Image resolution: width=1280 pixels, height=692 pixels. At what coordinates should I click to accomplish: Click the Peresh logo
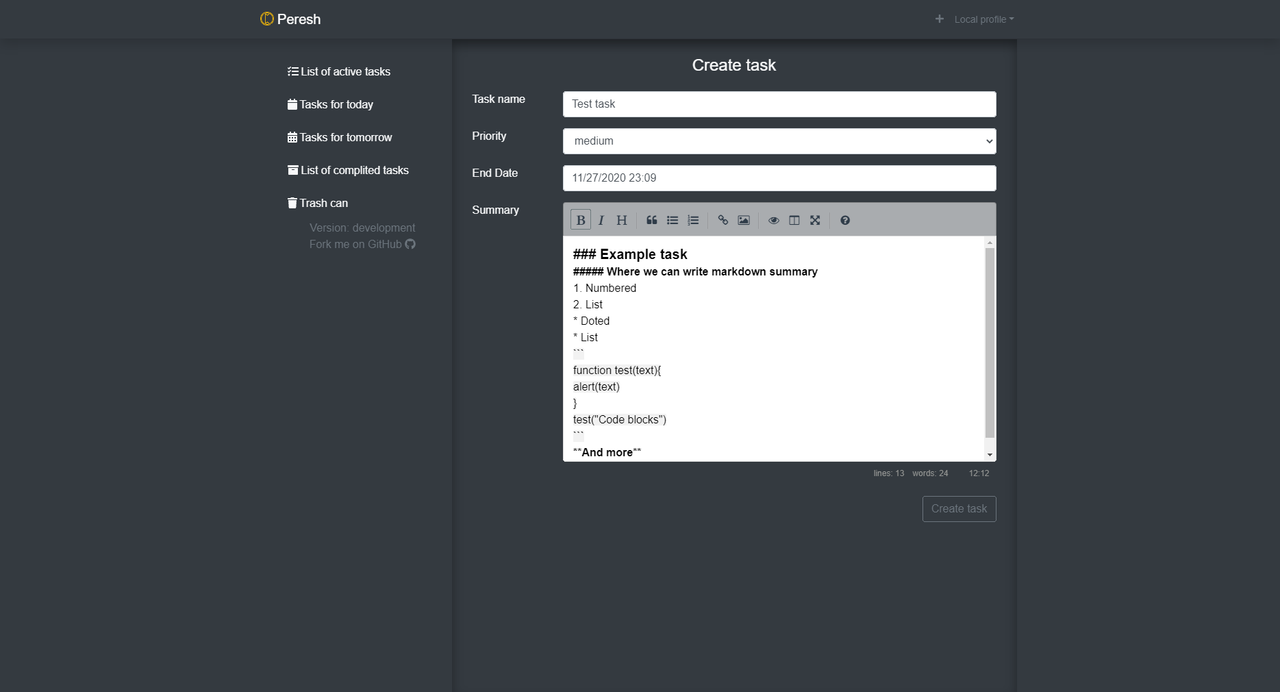point(290,19)
